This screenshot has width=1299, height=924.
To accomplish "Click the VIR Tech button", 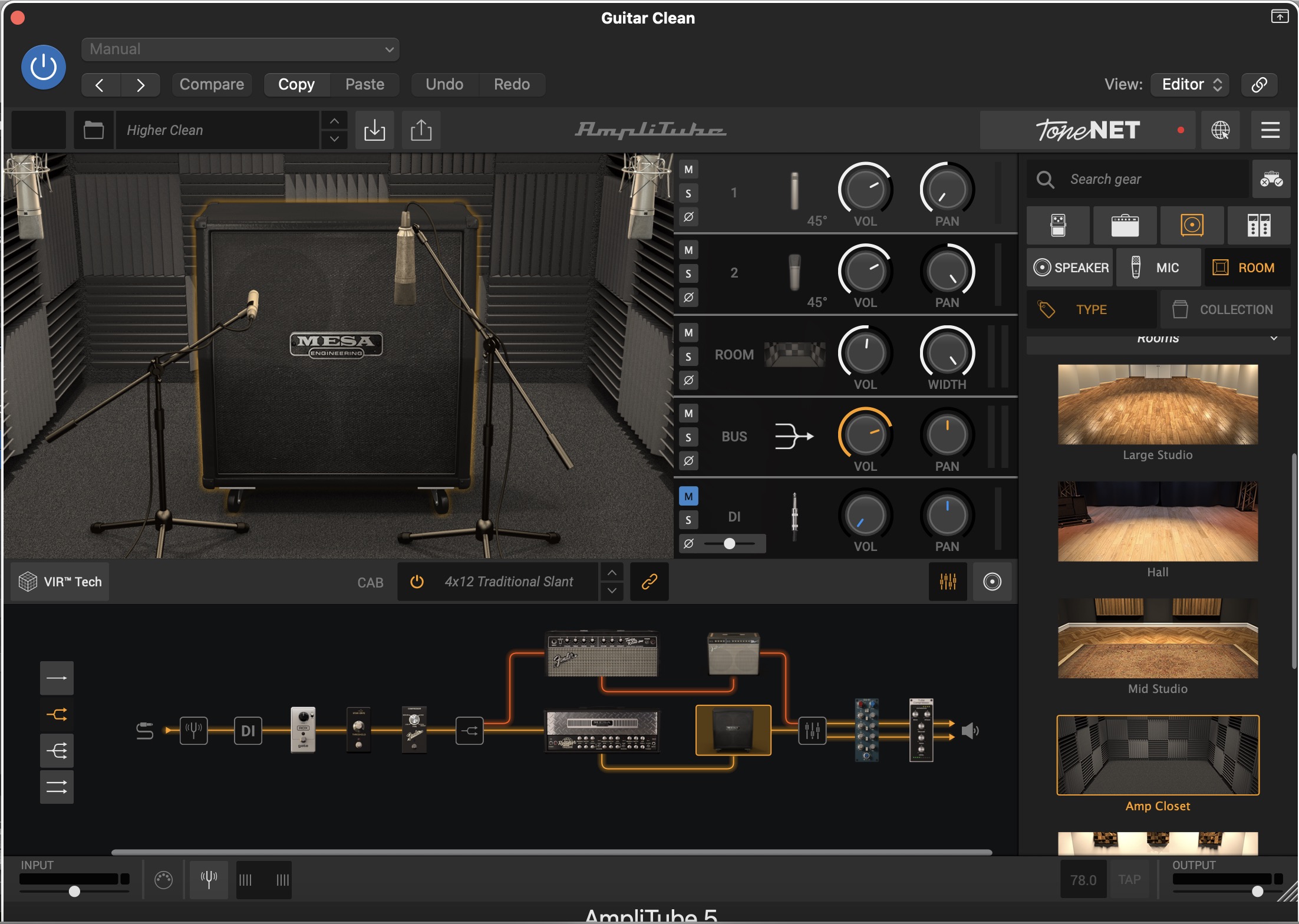I will click(60, 582).
